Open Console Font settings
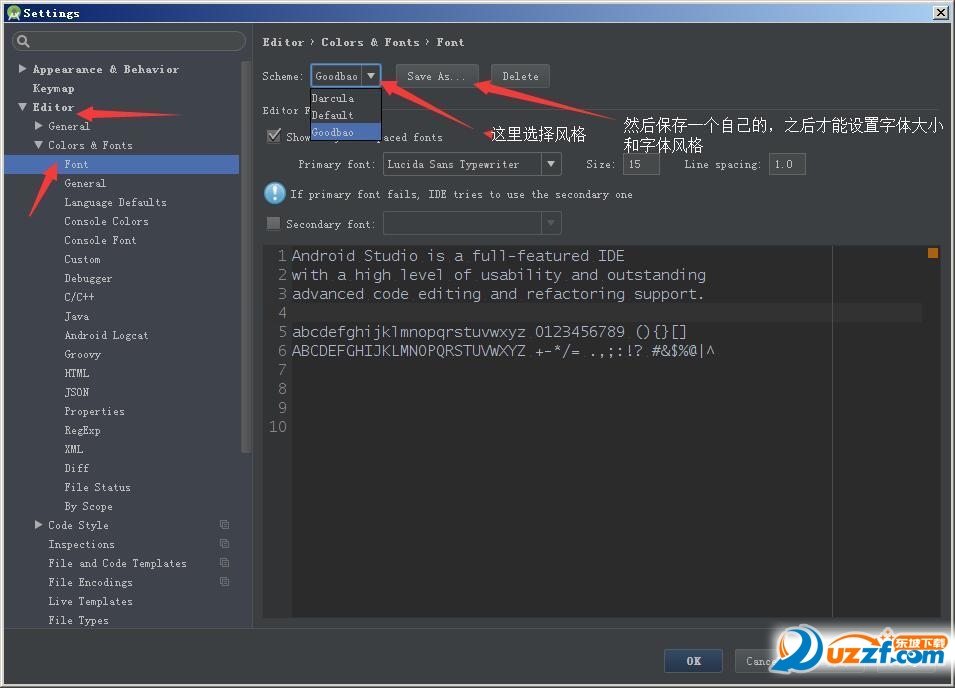Viewport: 955px width, 688px height. 100,240
